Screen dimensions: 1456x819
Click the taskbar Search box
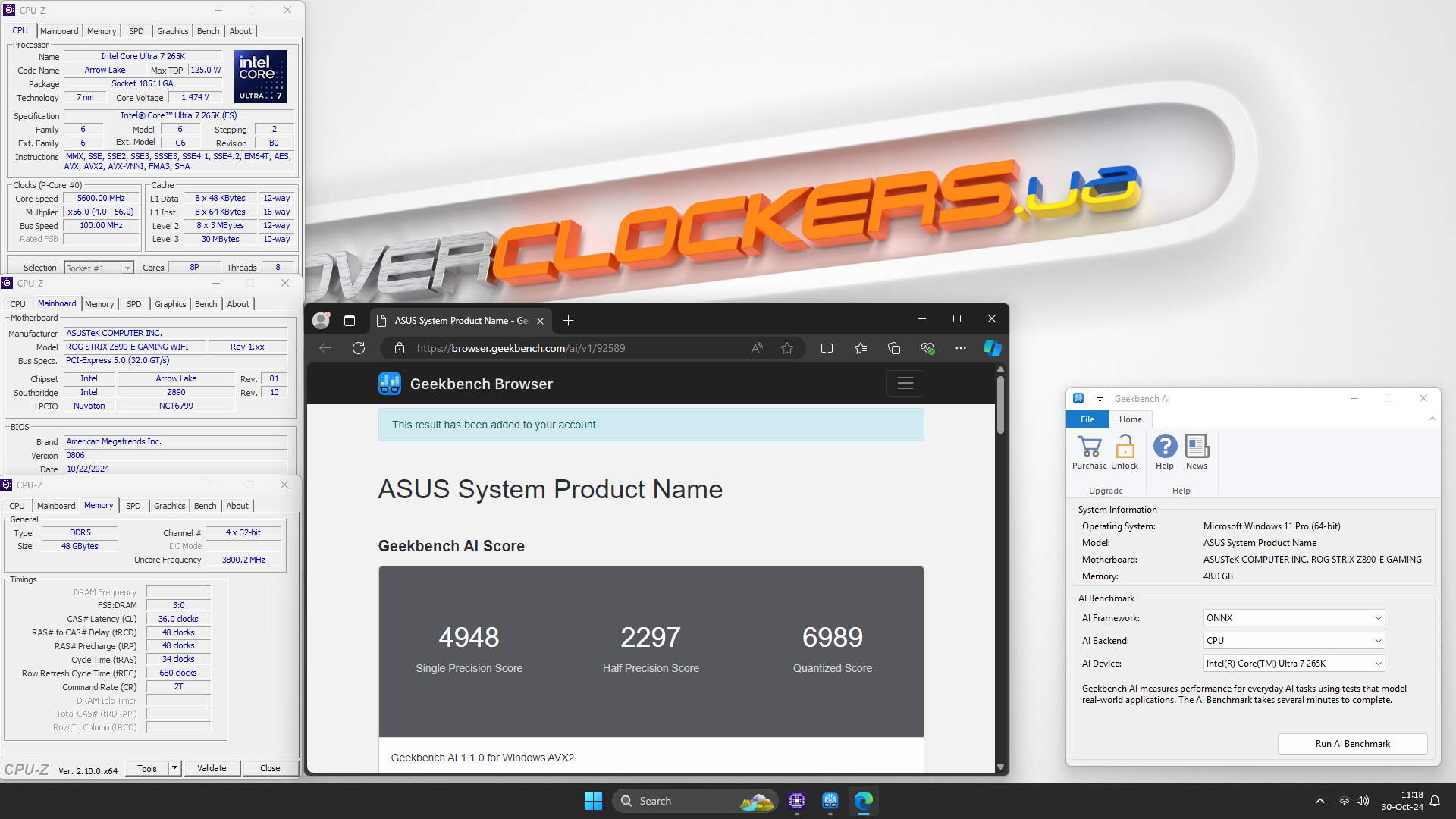pyautogui.click(x=695, y=801)
